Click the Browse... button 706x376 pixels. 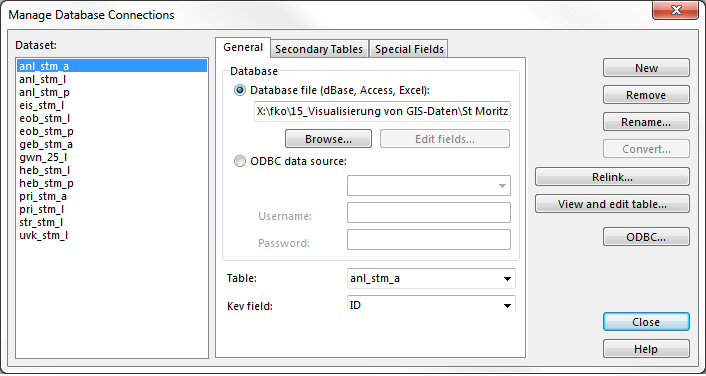[328, 139]
